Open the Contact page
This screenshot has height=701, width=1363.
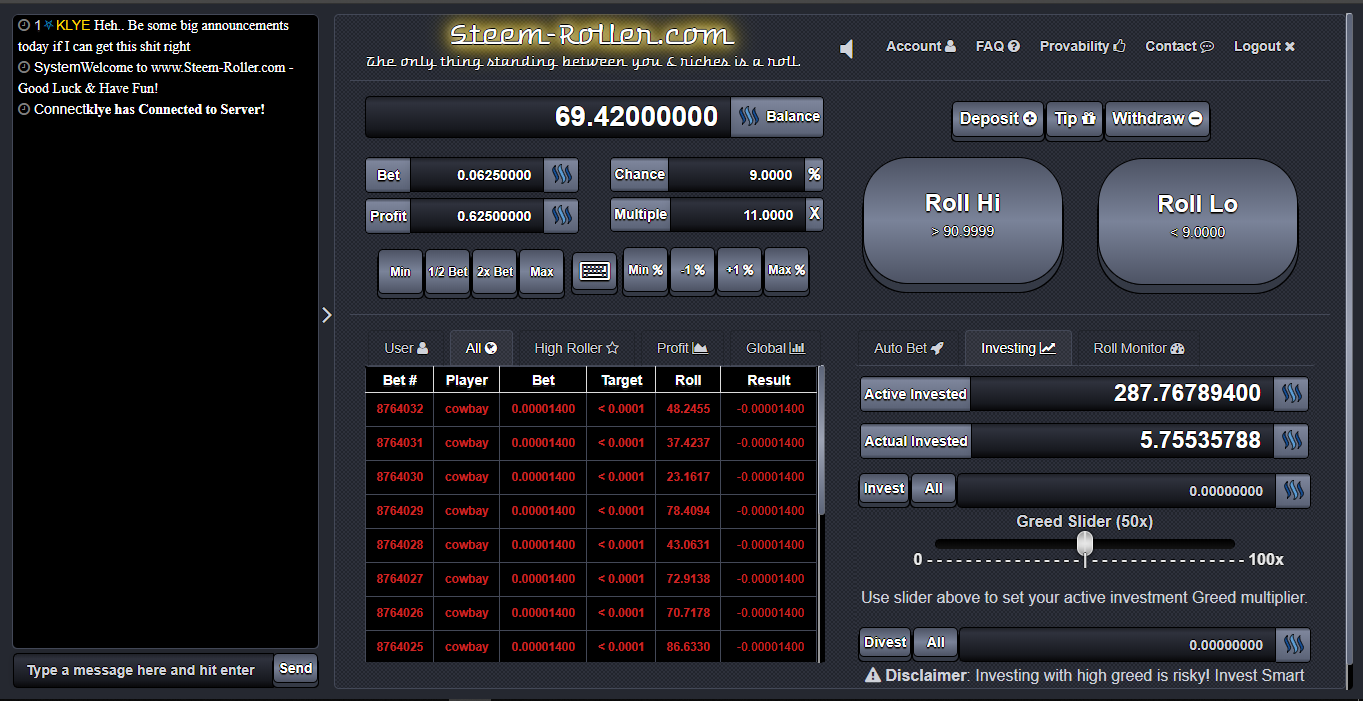(1180, 46)
